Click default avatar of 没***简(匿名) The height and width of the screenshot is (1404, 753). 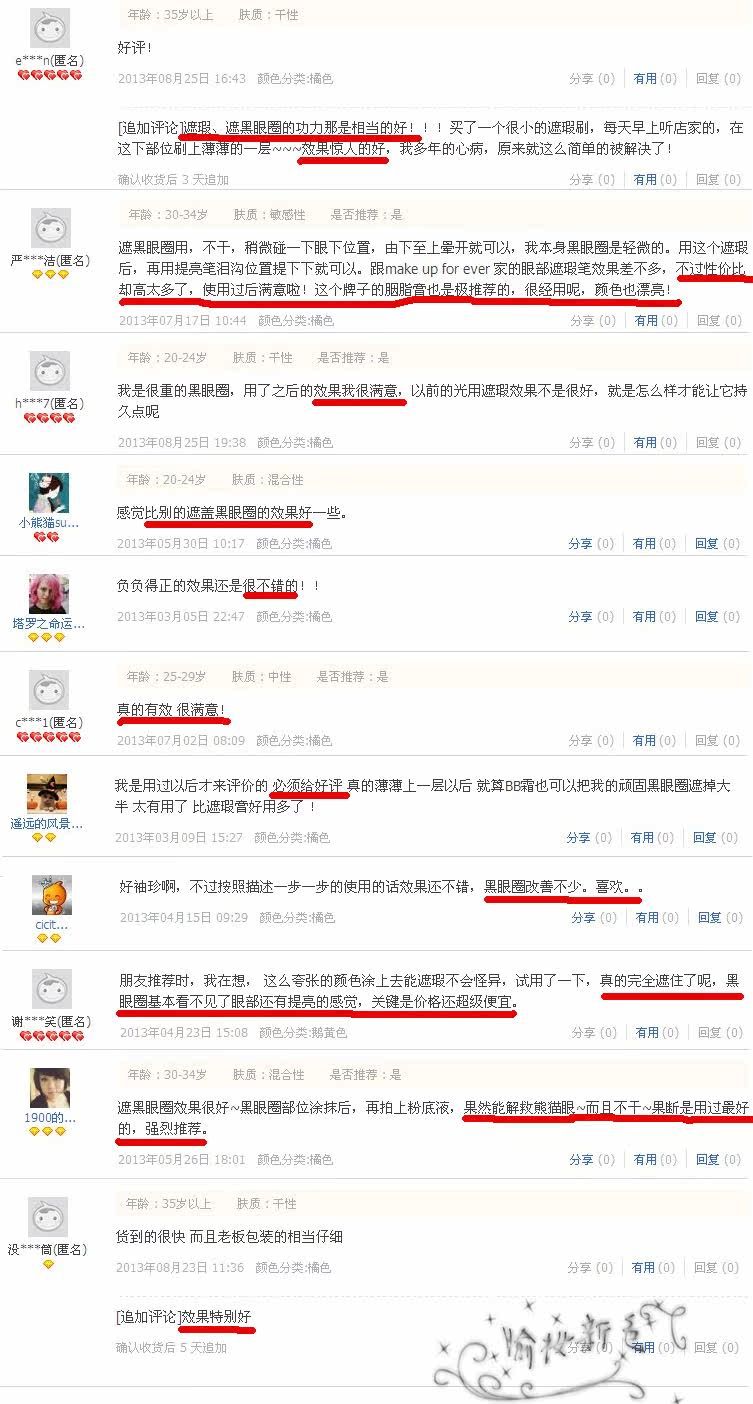48,1218
